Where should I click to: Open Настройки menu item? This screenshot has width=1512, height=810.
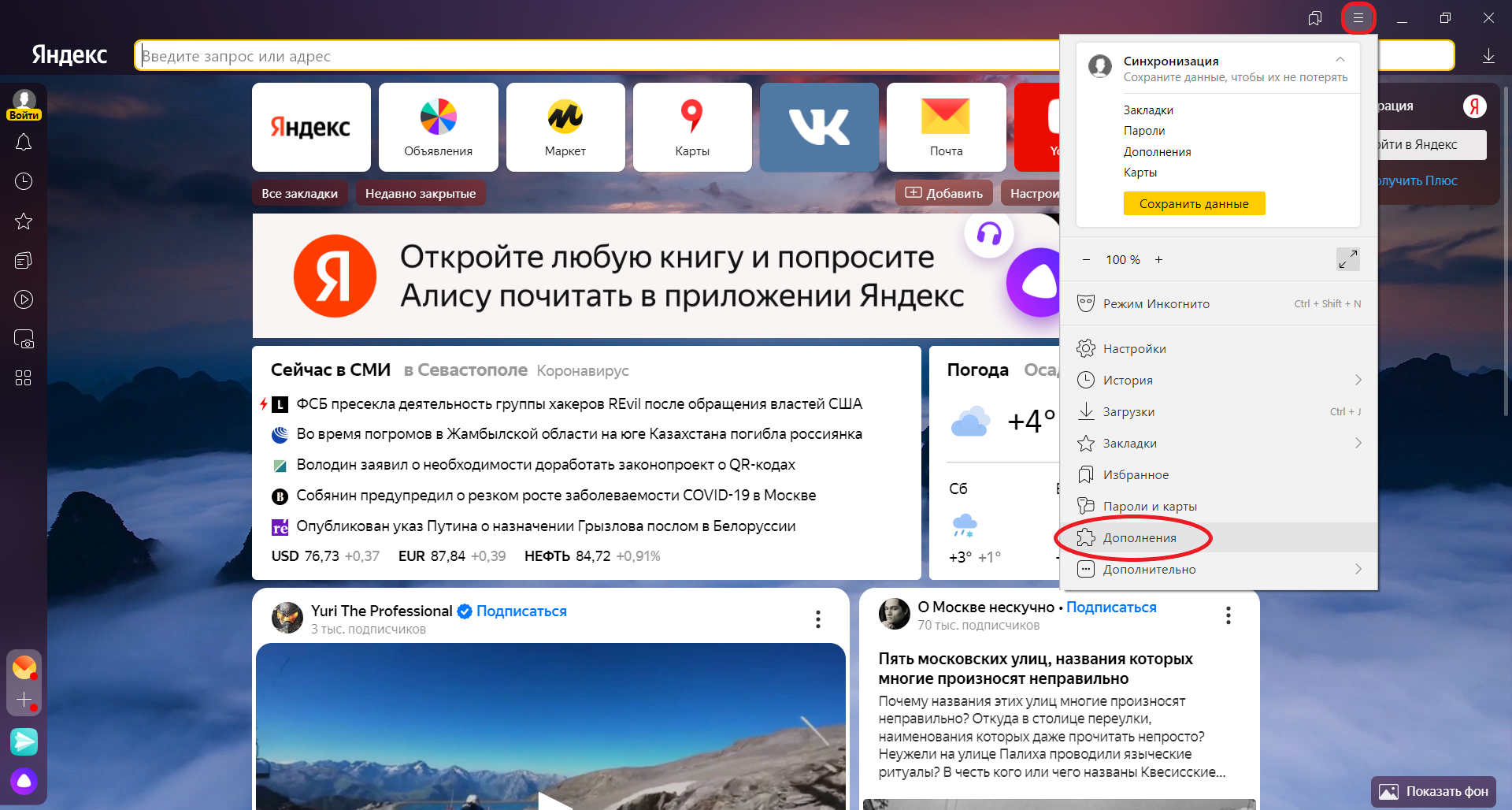pyautogui.click(x=1218, y=348)
